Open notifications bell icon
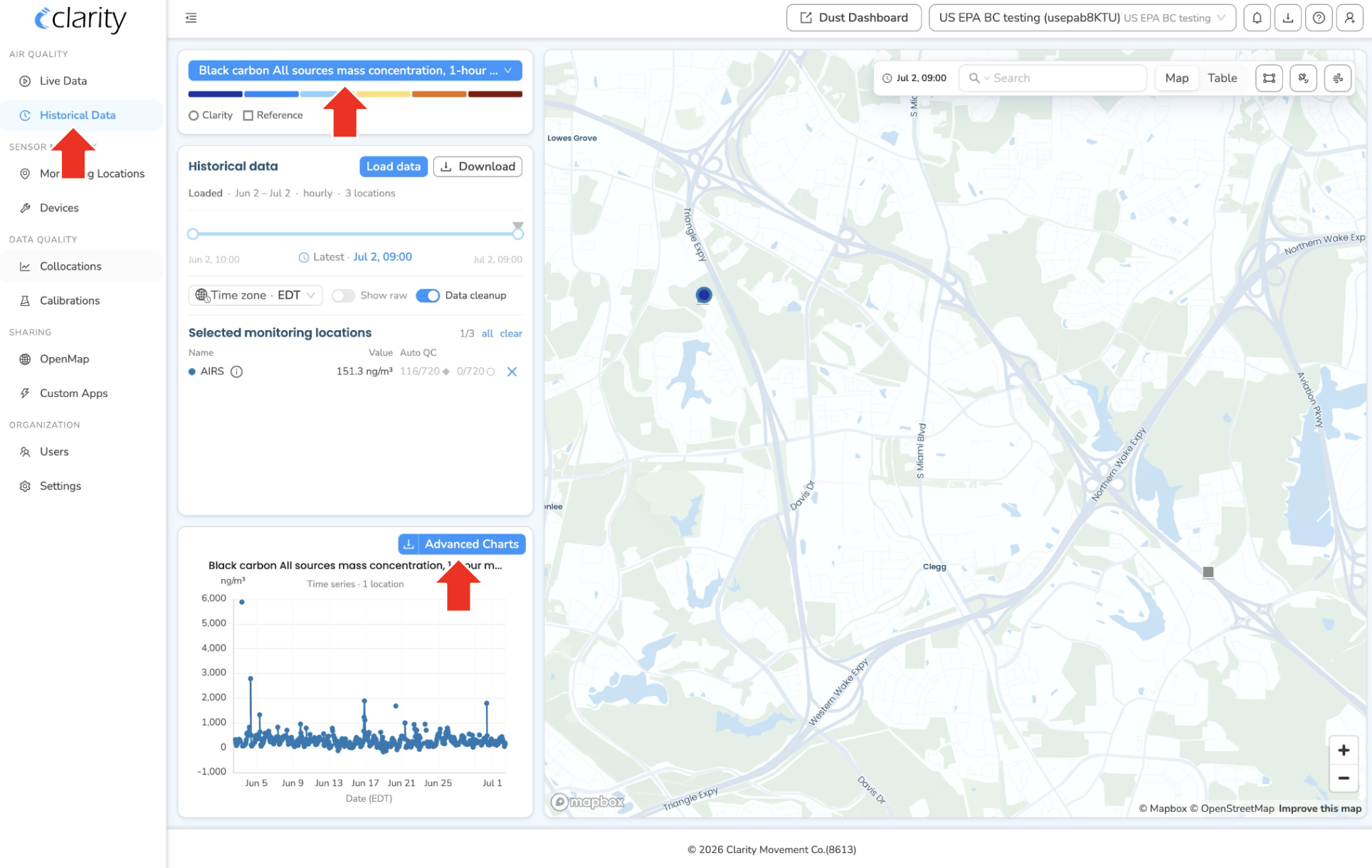 1257,18
